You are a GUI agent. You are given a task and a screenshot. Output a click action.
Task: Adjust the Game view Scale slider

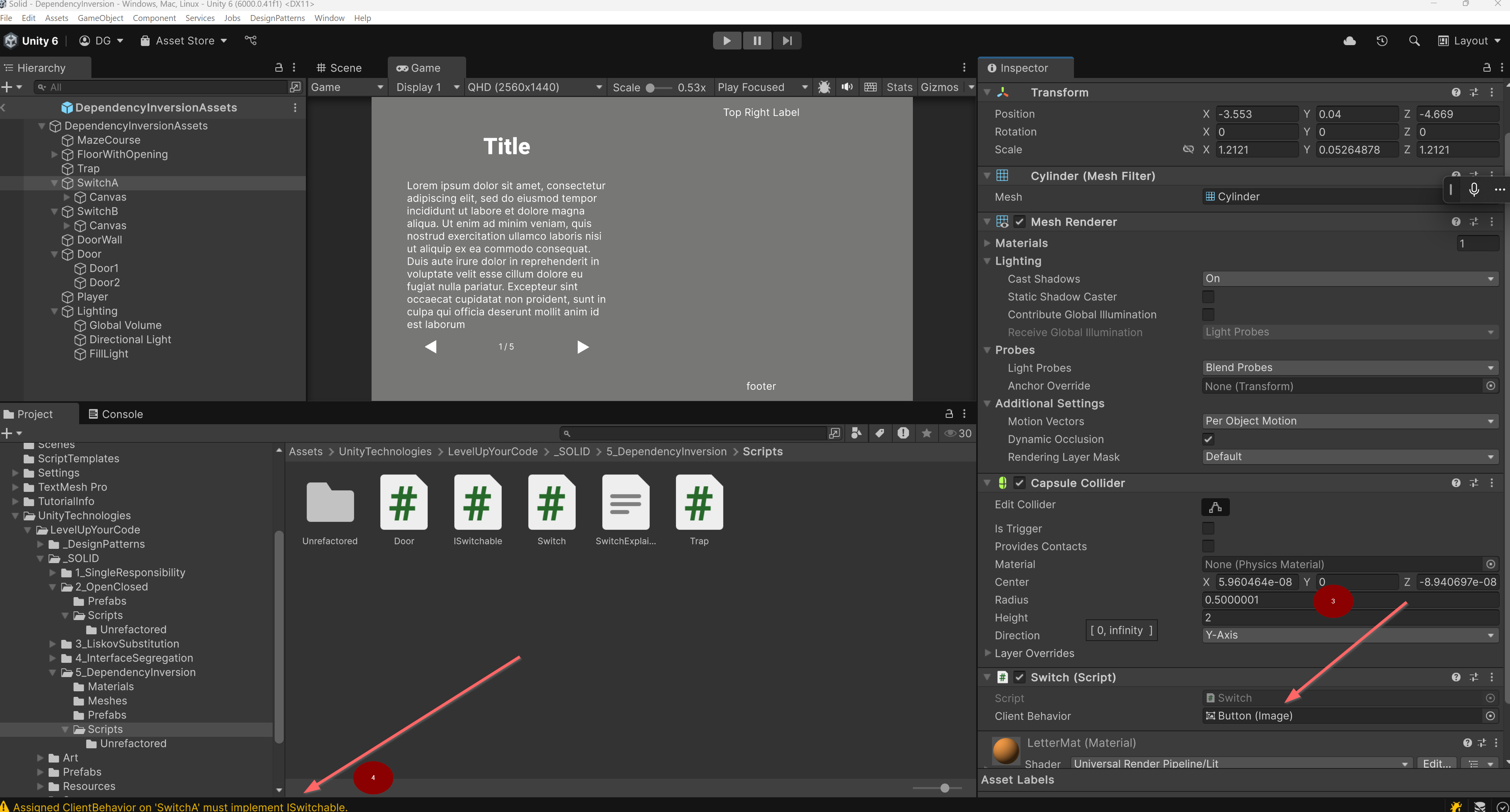tap(651, 87)
